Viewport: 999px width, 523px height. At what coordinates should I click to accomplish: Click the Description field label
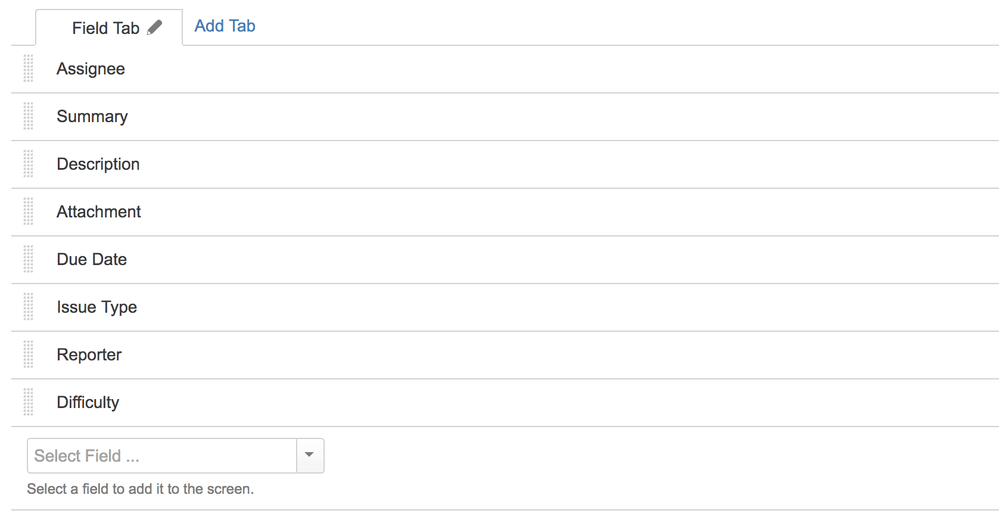click(98, 164)
